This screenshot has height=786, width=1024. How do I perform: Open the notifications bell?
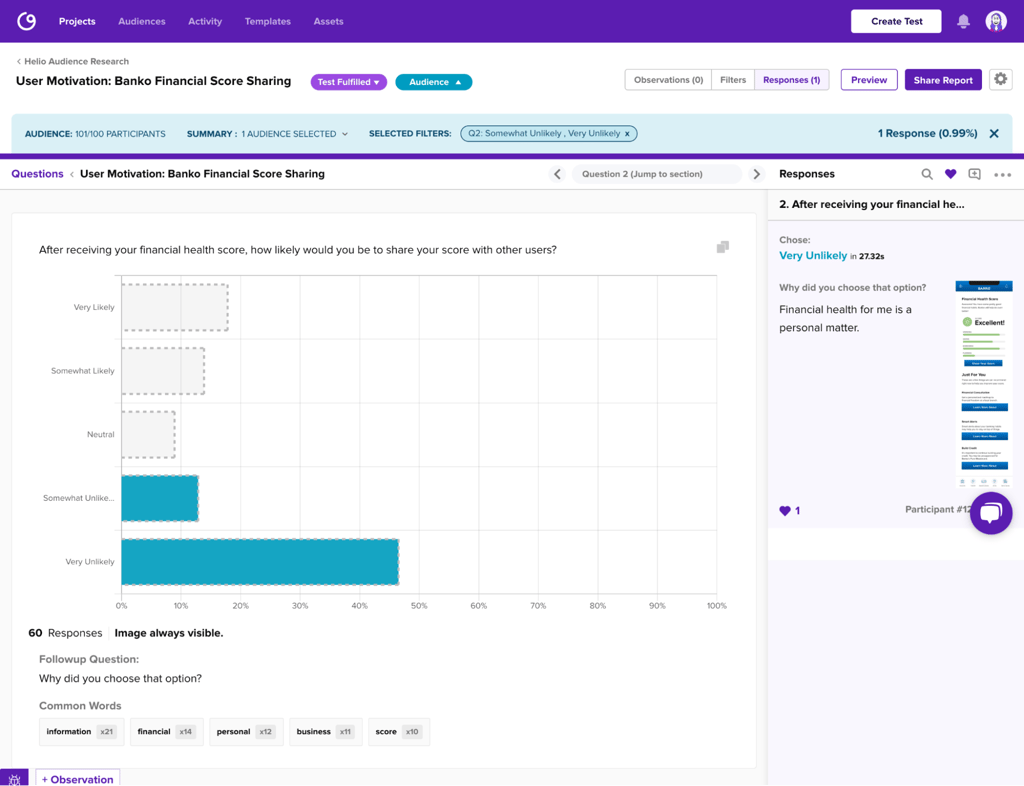[x=963, y=22]
